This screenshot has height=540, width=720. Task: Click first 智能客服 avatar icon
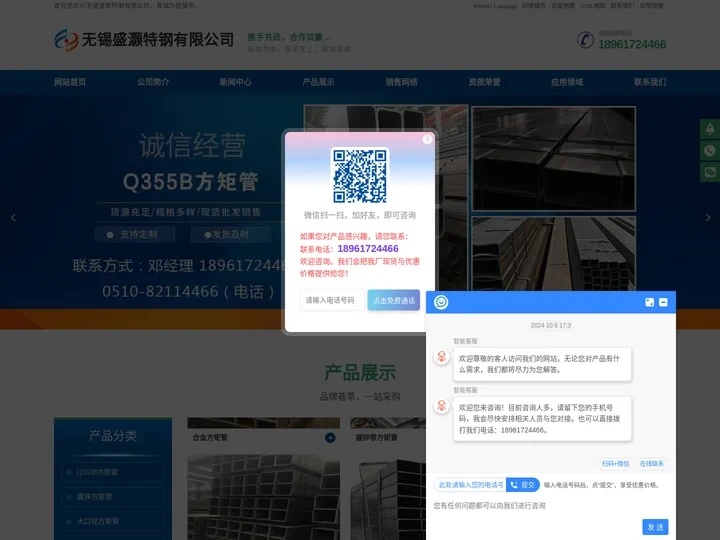point(441,357)
